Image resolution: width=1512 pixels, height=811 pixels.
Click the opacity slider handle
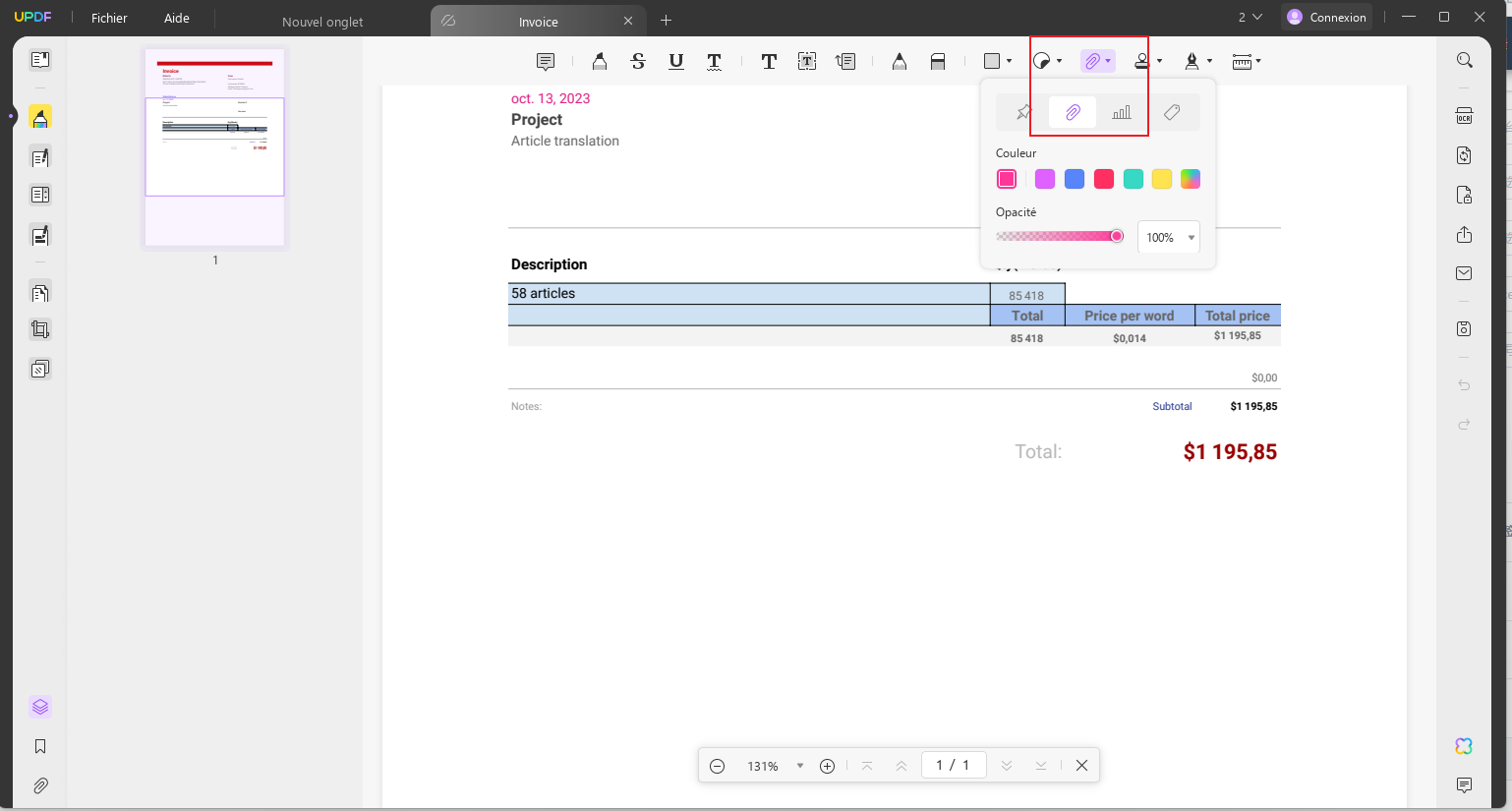(x=1117, y=236)
